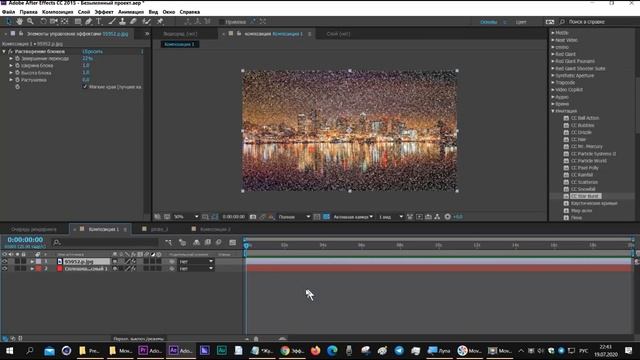The height and width of the screenshot is (360, 640).
Task: Click the reset link of block dissolve effect
Action: [93, 51]
